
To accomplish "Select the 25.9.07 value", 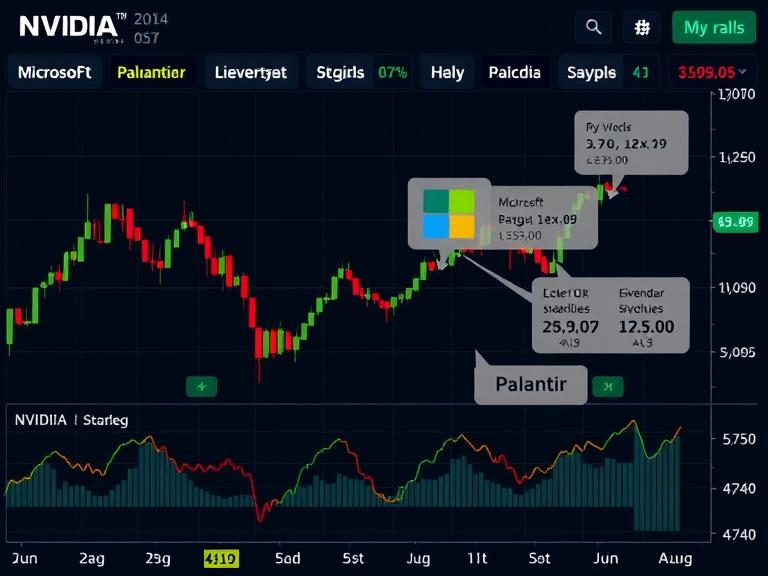I will pos(570,327).
